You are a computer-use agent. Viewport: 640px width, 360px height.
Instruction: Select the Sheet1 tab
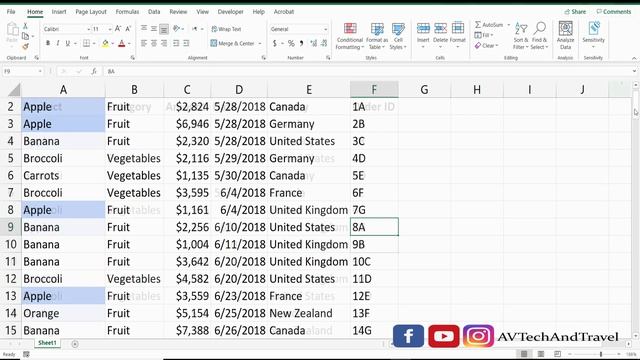tap(47, 343)
